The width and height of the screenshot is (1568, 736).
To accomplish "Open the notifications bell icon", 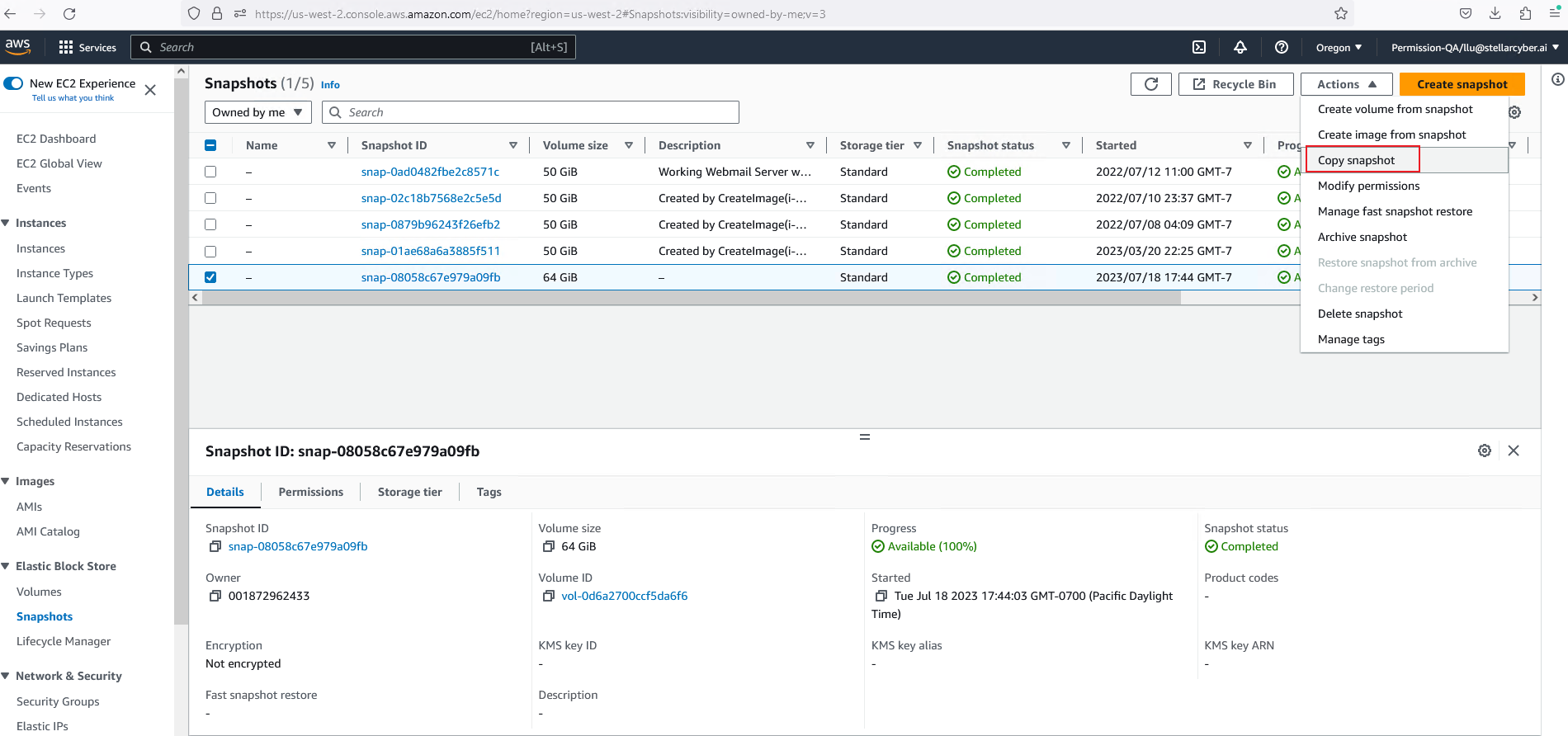I will tap(1240, 47).
